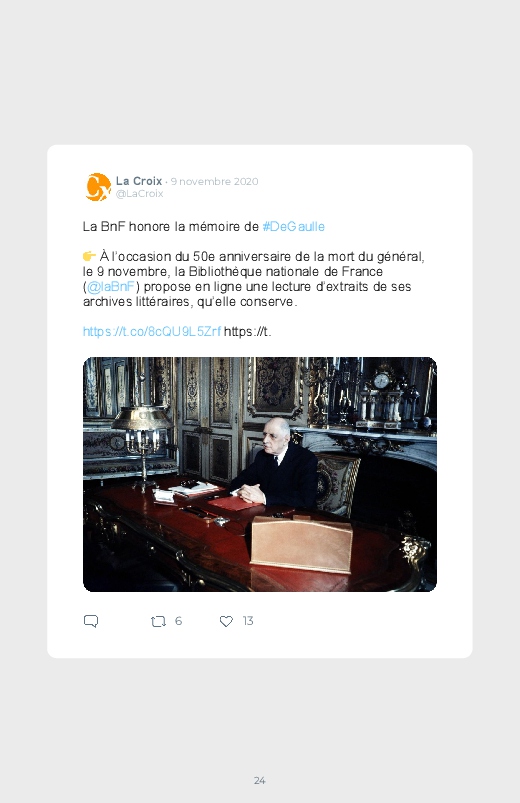Open the #DeGaulle hashtag
Screen dimensions: 520x803
click(294, 226)
